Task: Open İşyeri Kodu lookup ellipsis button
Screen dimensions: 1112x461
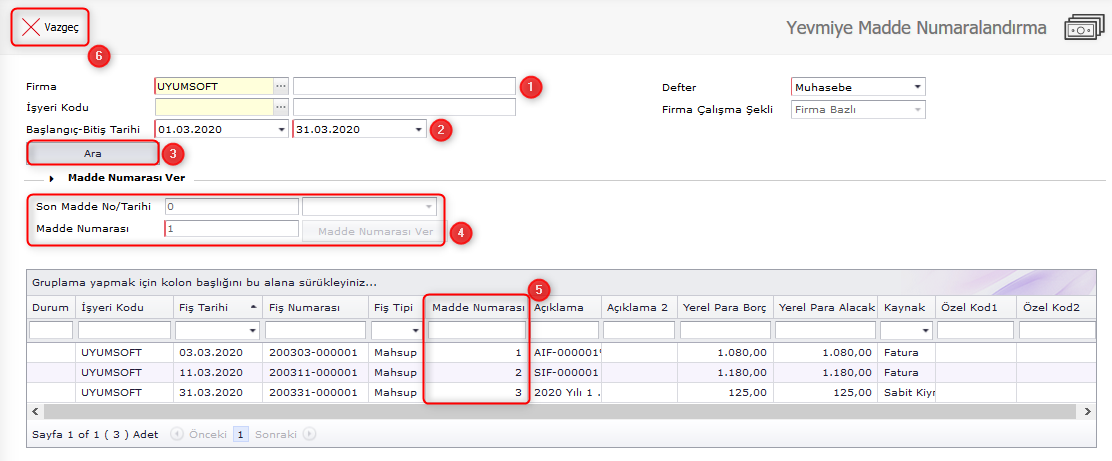Action: (281, 107)
